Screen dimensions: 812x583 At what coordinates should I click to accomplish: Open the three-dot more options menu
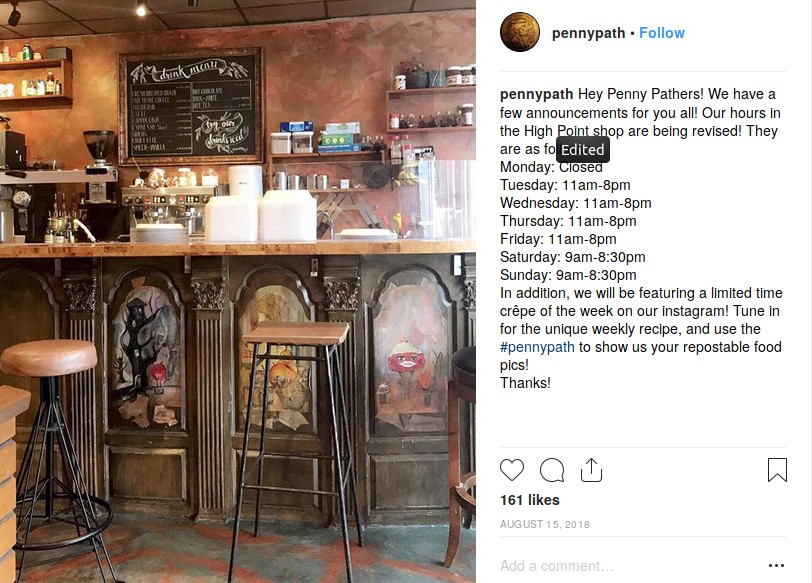click(776, 565)
